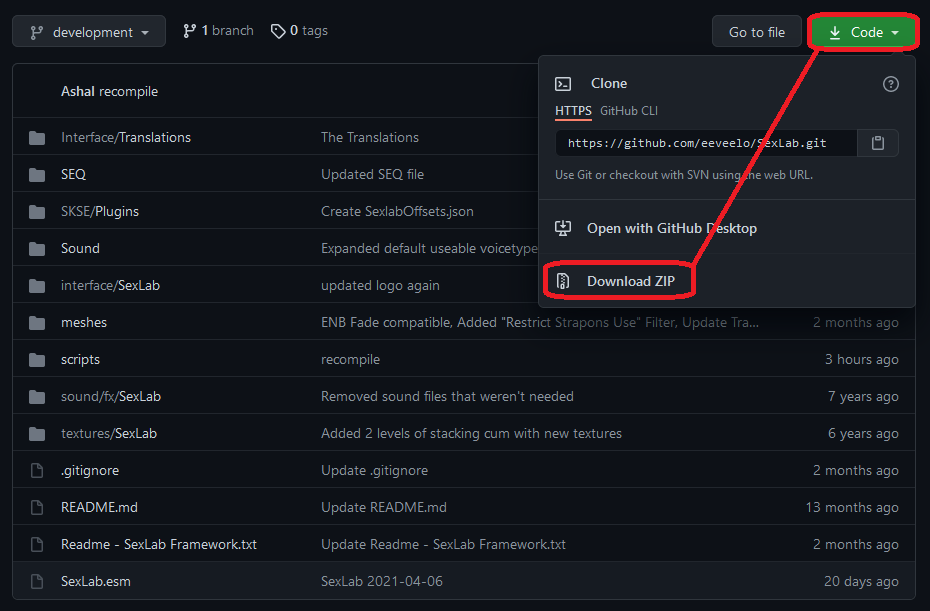The width and height of the screenshot is (930, 611).
Task: Click the branch icon next to 1 branch
Action: coord(189,31)
